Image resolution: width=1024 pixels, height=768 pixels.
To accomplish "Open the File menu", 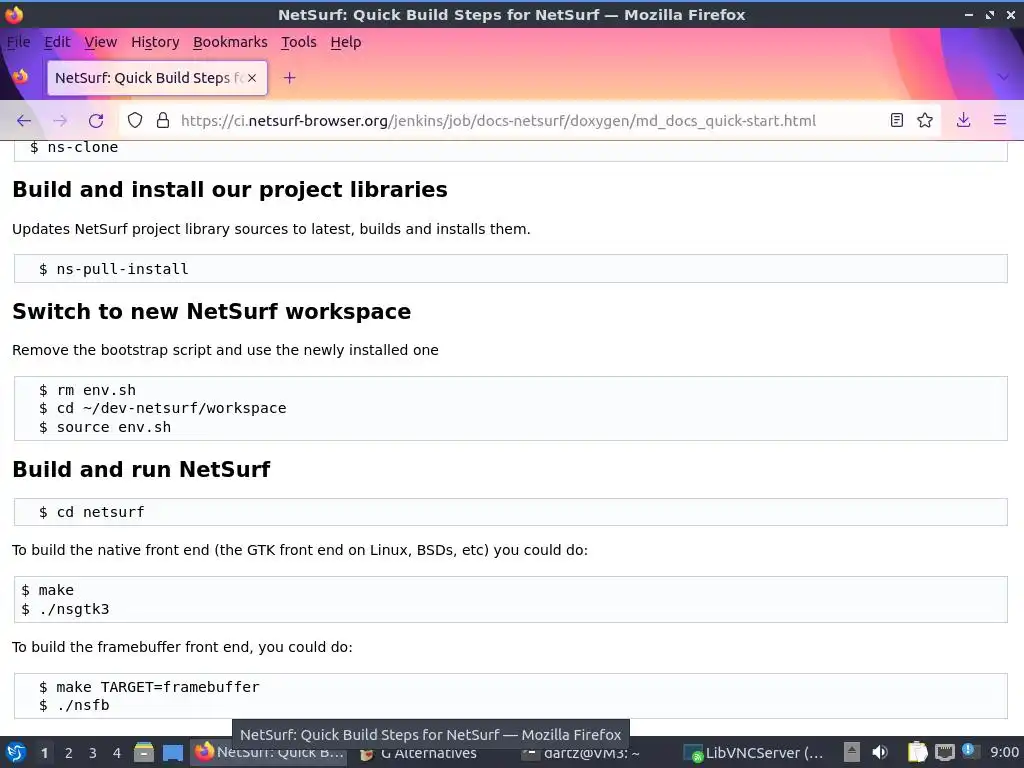I will tap(18, 42).
